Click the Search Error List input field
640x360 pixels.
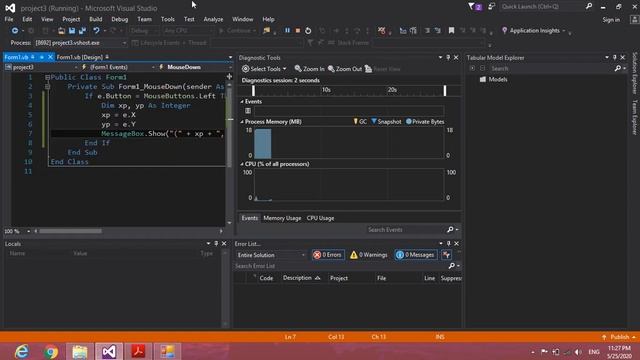(x=341, y=266)
